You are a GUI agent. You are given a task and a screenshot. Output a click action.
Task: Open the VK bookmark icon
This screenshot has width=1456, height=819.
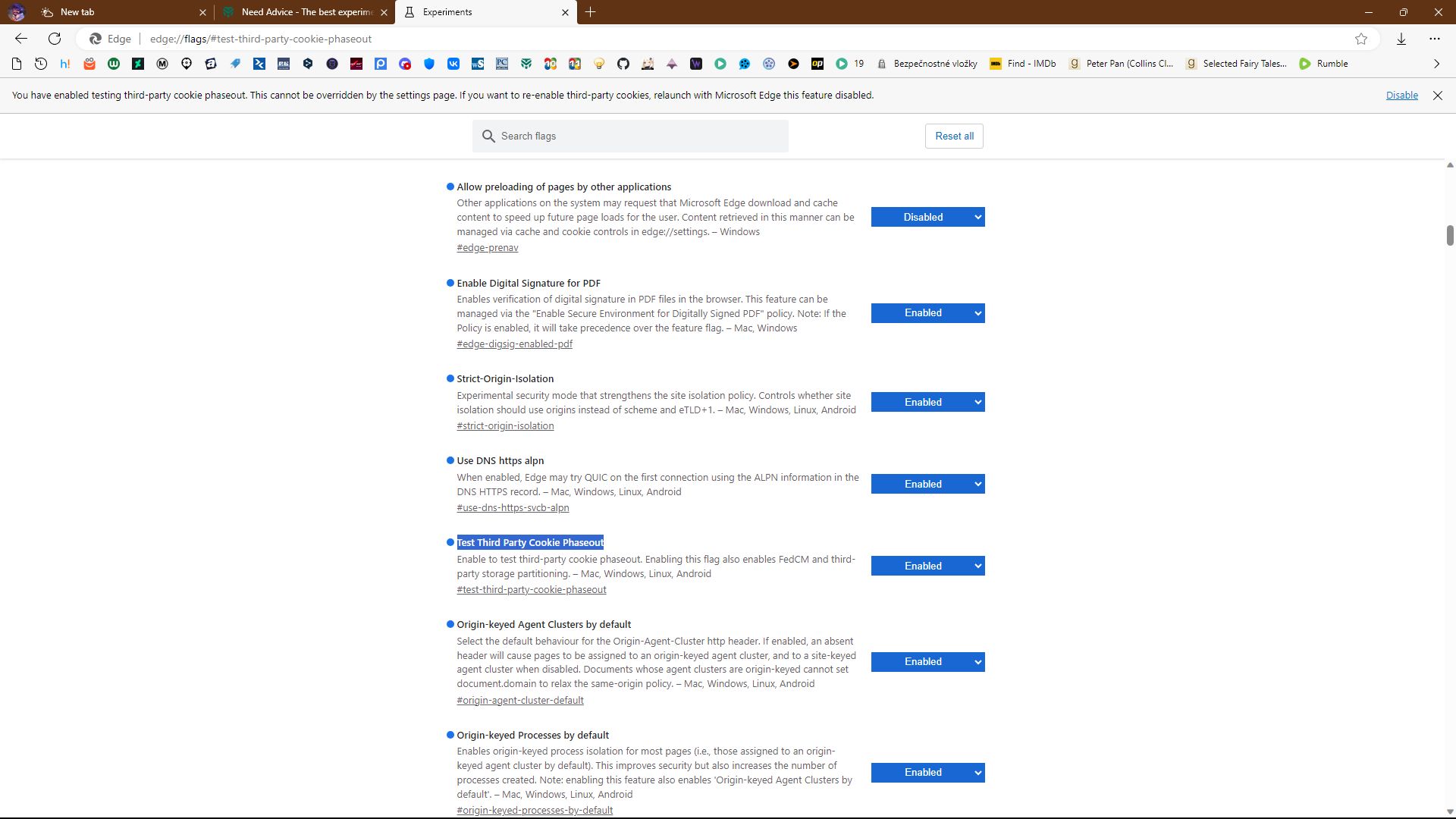click(x=453, y=64)
